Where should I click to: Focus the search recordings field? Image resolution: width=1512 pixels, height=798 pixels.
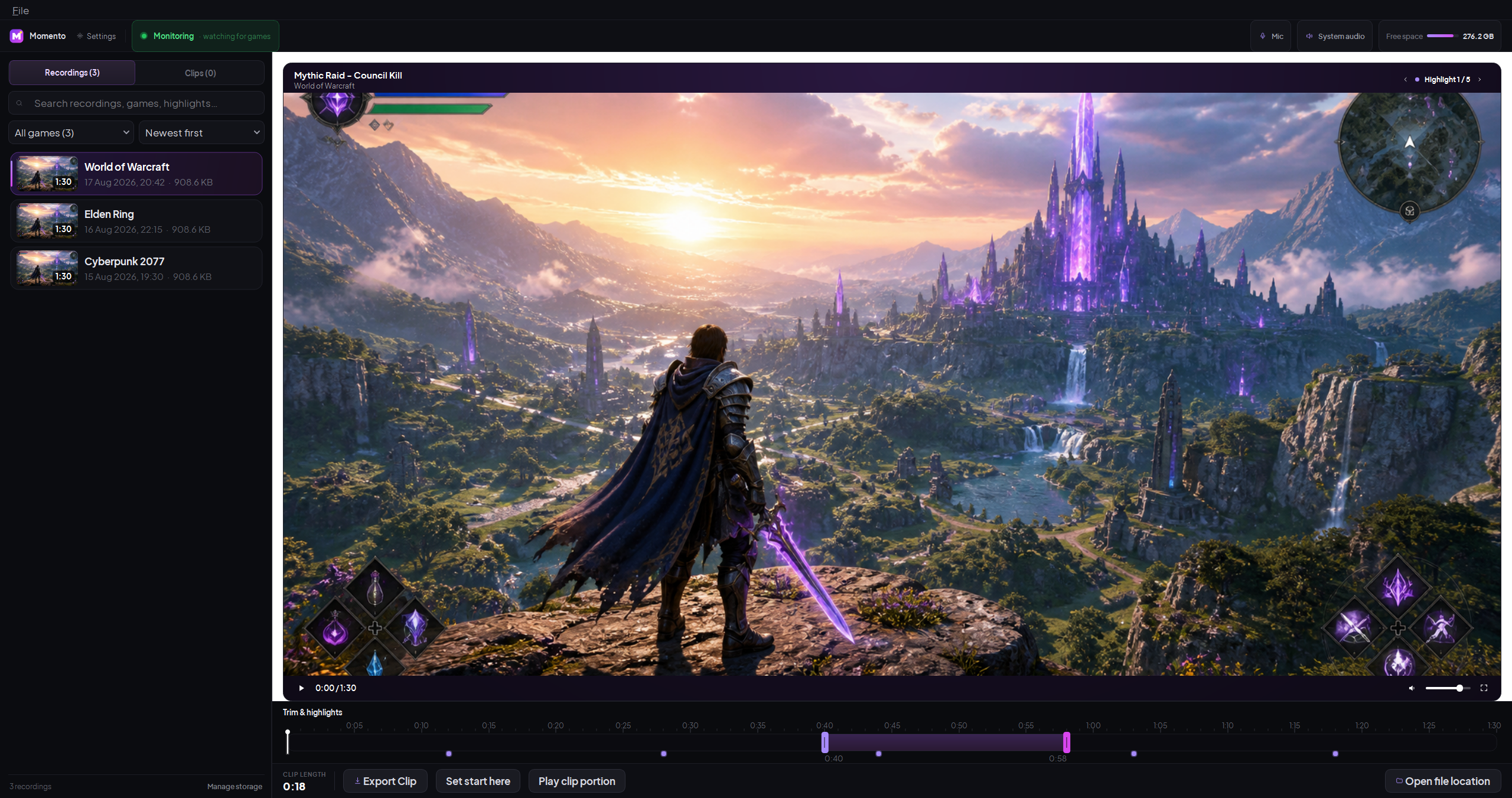[x=136, y=103]
